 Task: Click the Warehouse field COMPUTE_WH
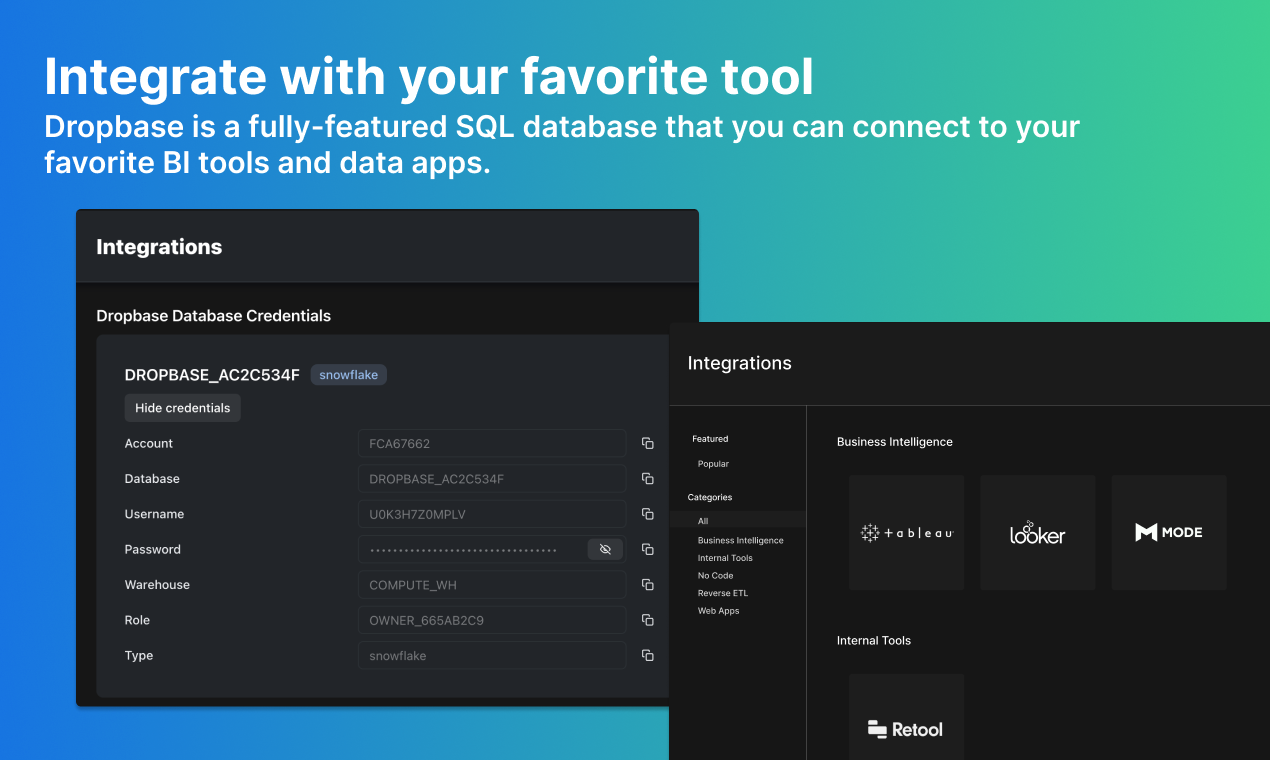pos(492,585)
